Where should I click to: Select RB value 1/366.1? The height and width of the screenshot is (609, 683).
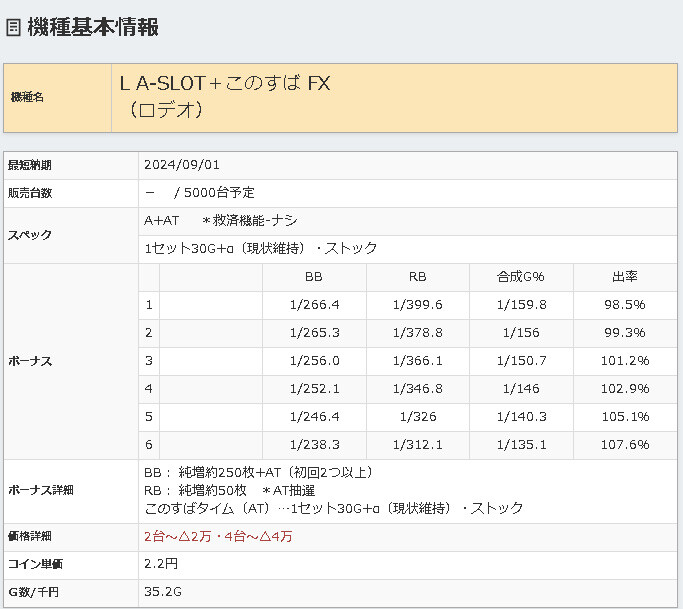[x=418, y=361]
